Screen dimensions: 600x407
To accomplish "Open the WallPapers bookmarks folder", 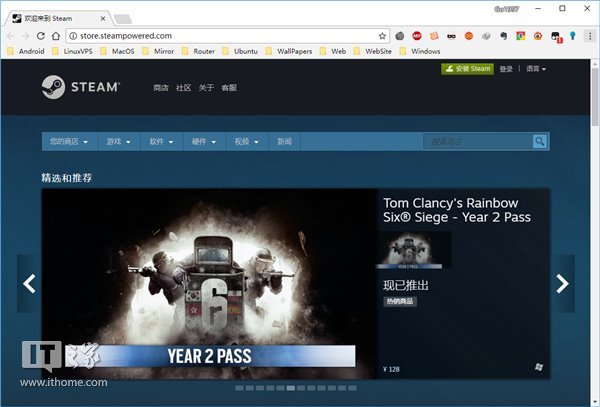I will pos(289,51).
